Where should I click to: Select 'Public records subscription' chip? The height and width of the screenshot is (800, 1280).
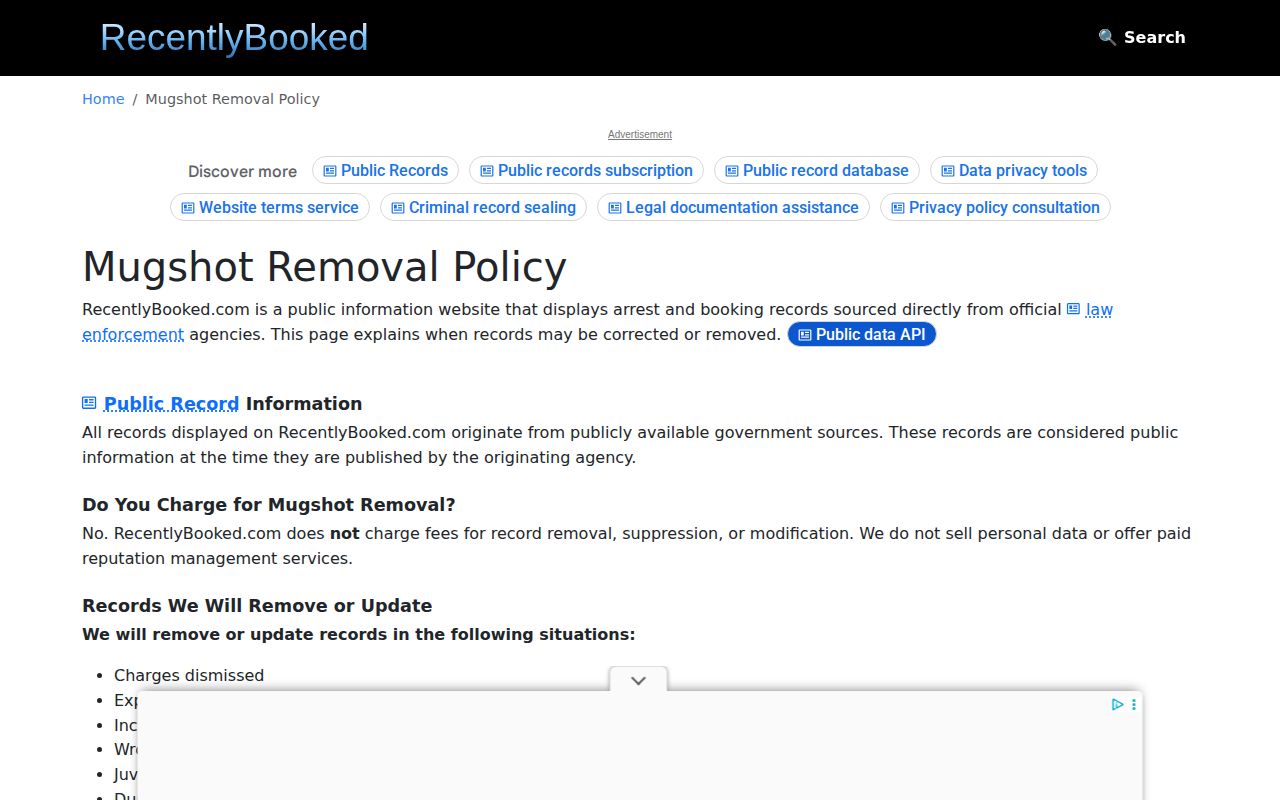click(x=586, y=170)
